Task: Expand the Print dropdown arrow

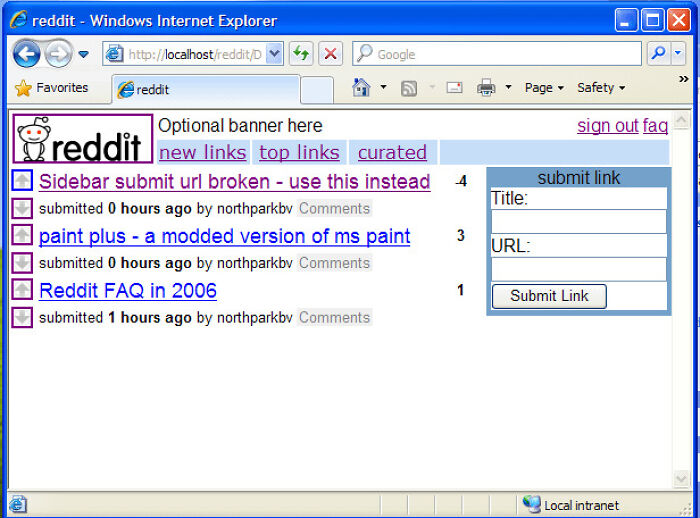Action: (508, 88)
